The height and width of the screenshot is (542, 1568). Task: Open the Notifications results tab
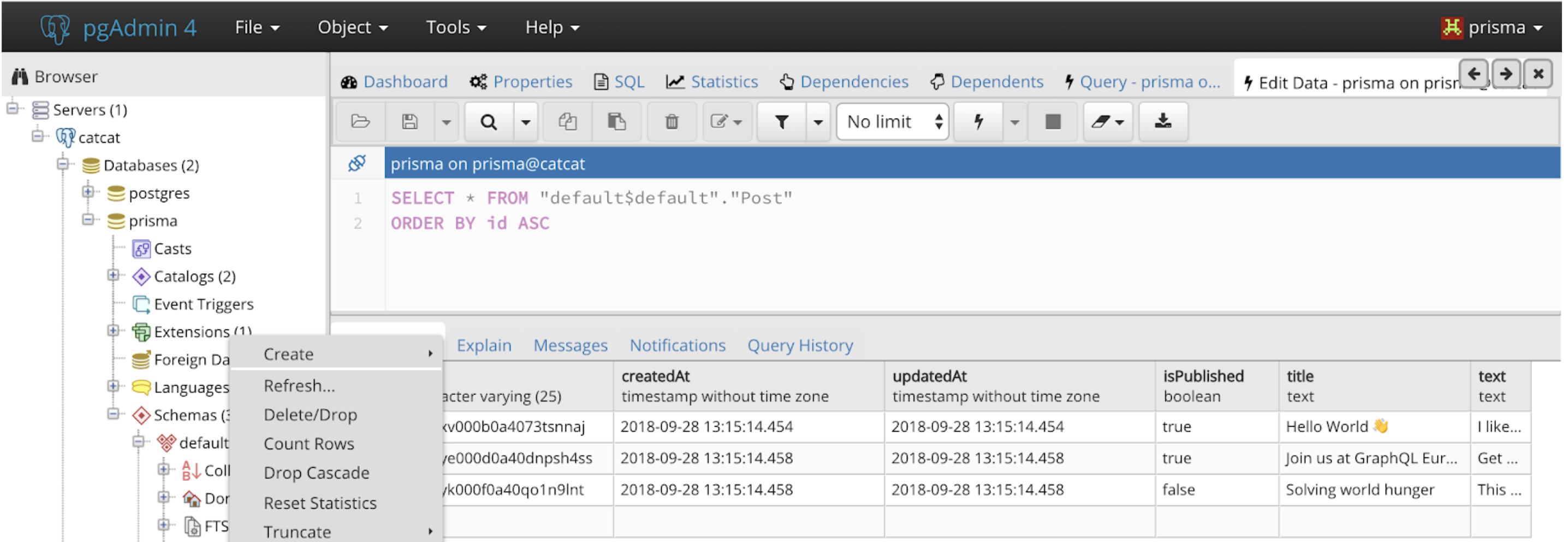tap(678, 345)
